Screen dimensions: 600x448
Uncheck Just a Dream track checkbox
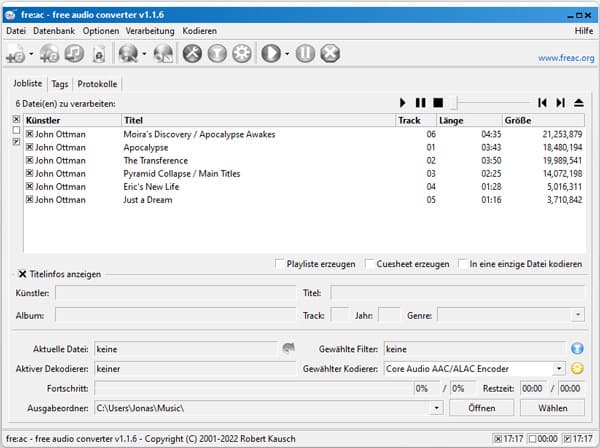tap(29, 199)
